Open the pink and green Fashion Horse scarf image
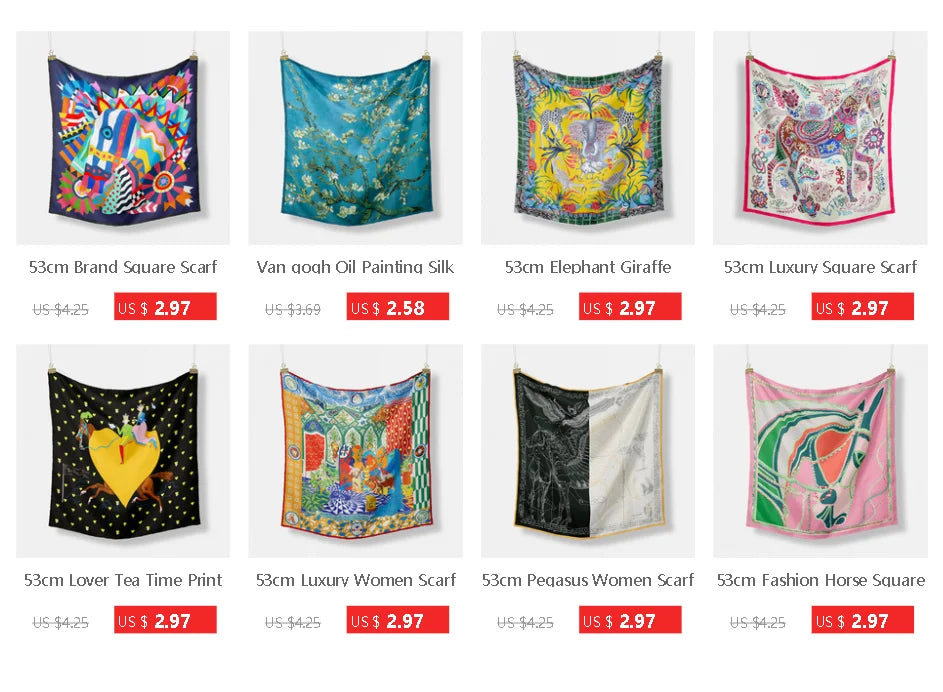The height and width of the screenshot is (692, 943). (820, 451)
